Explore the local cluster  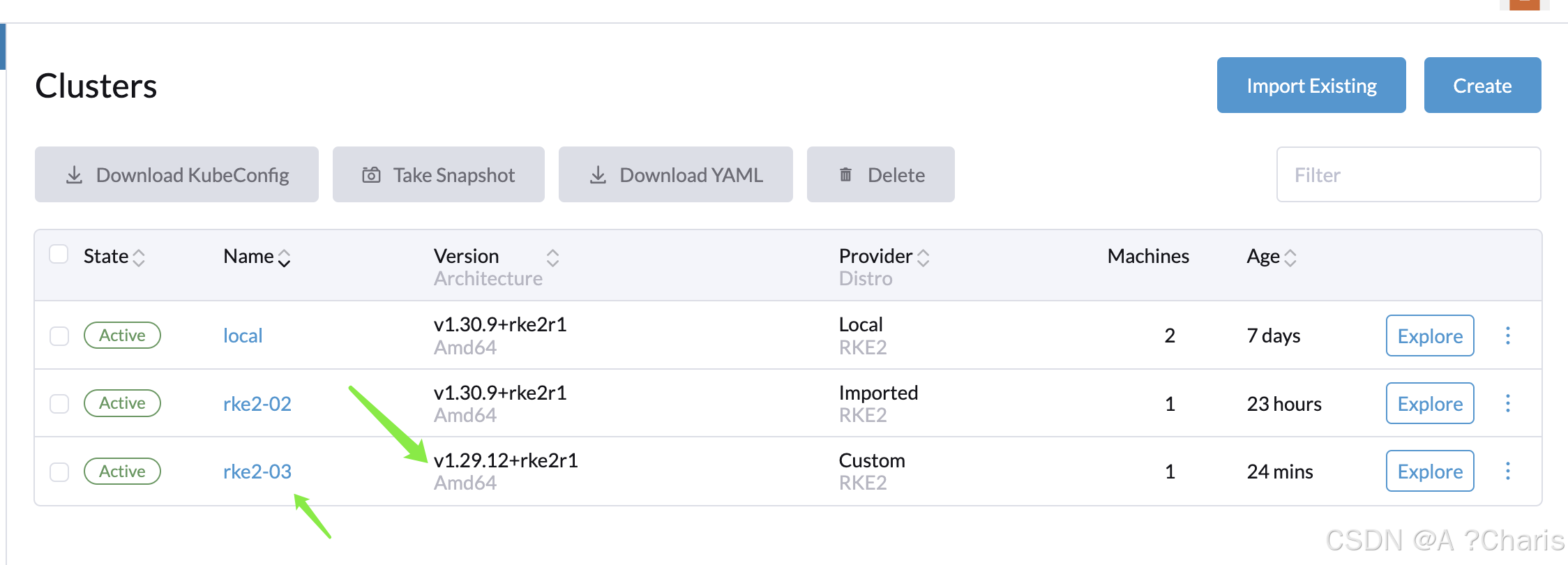(1430, 336)
